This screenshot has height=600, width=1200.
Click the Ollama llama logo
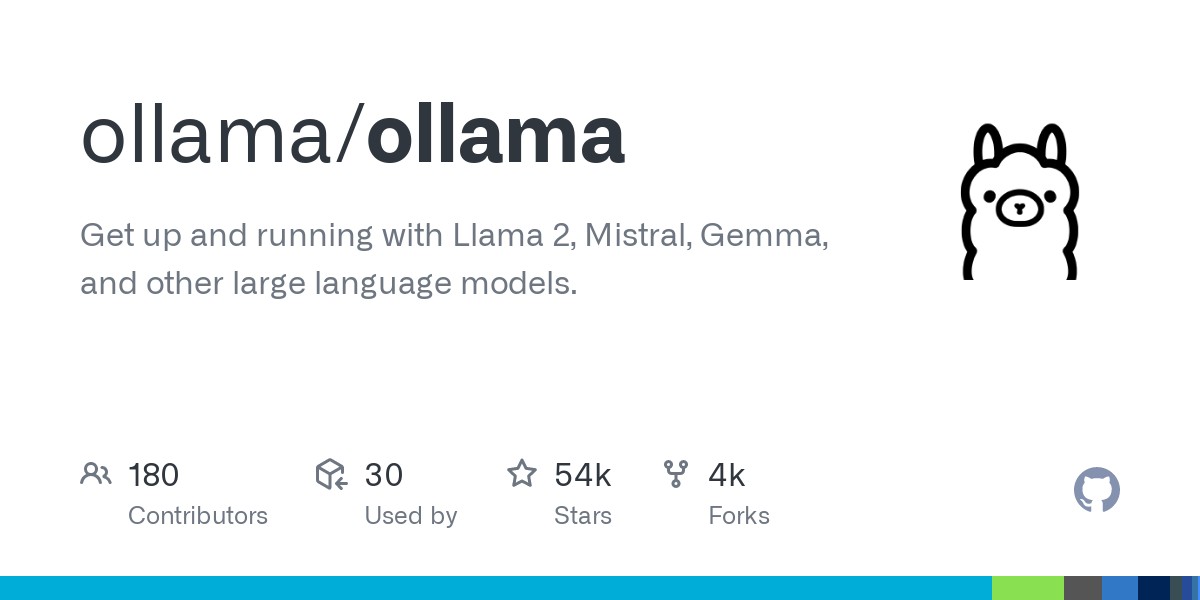[1019, 200]
